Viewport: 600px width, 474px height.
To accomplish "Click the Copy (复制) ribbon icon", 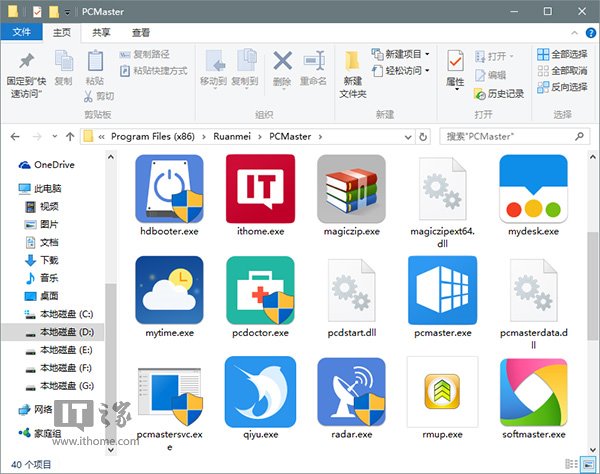I will pos(64,68).
